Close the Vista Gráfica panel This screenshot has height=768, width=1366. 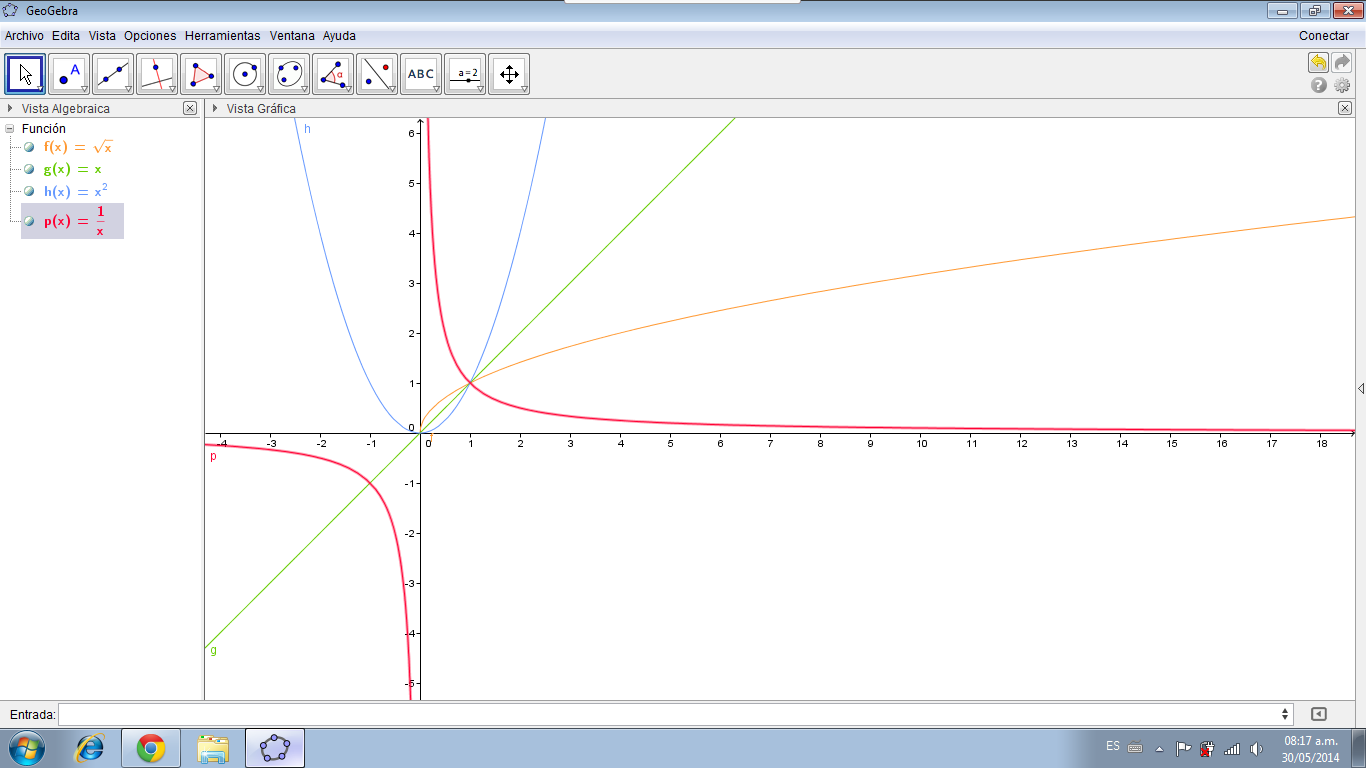pos(1345,108)
